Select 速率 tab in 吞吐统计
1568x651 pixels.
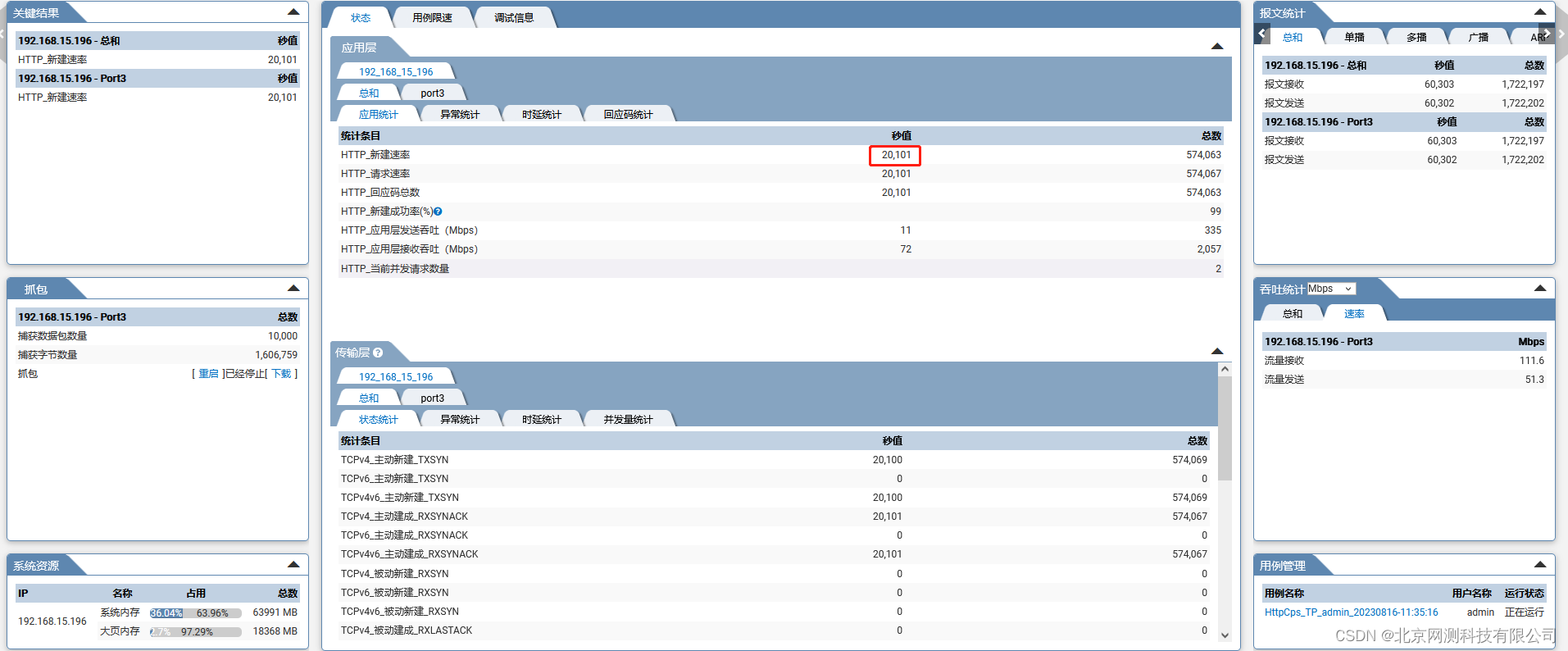pos(1354,314)
